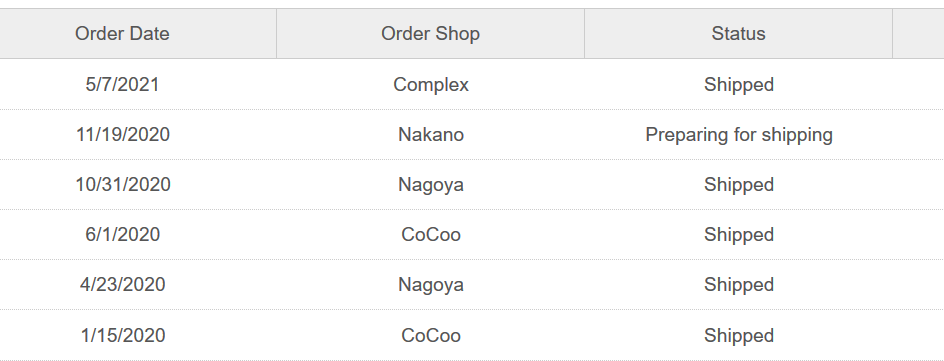Click Shipped status in the 1/15/2020 row
The height and width of the screenshot is (361, 944).
(739, 335)
